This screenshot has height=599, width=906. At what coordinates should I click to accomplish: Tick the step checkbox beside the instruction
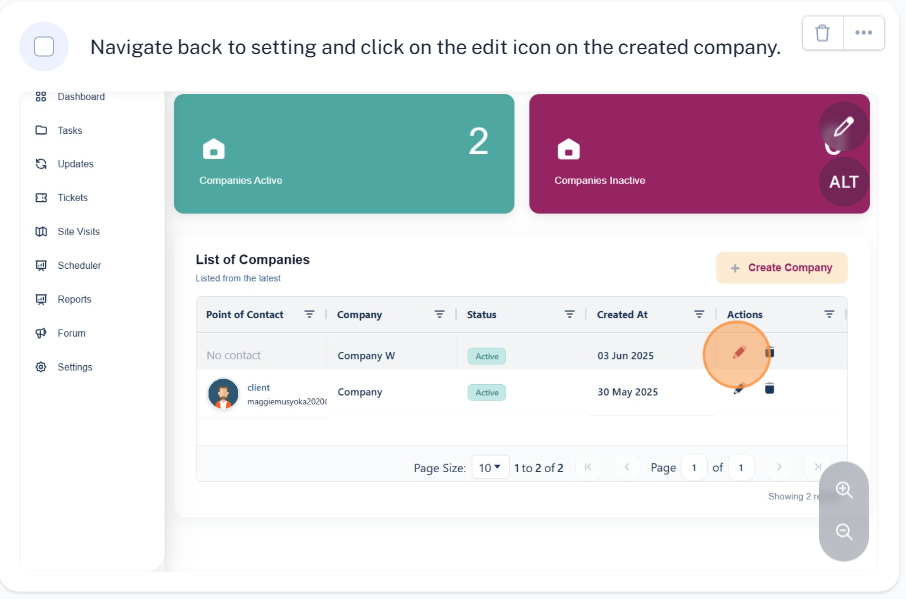(x=44, y=47)
